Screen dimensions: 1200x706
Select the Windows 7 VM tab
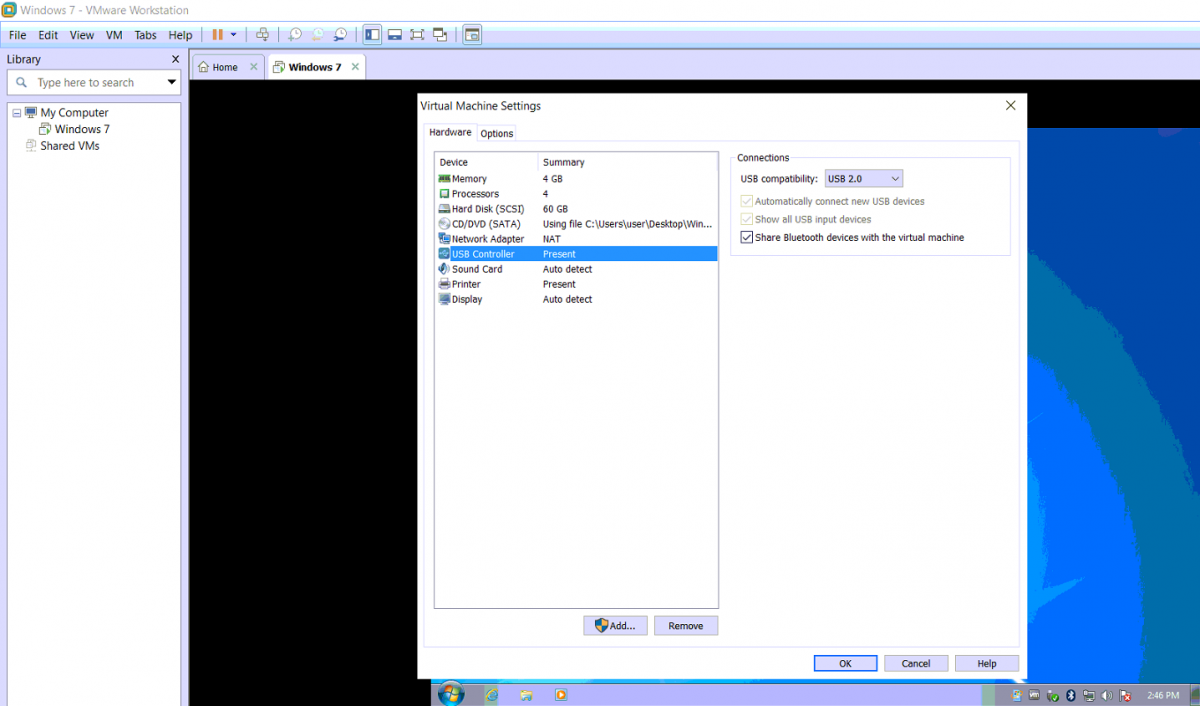tap(314, 67)
